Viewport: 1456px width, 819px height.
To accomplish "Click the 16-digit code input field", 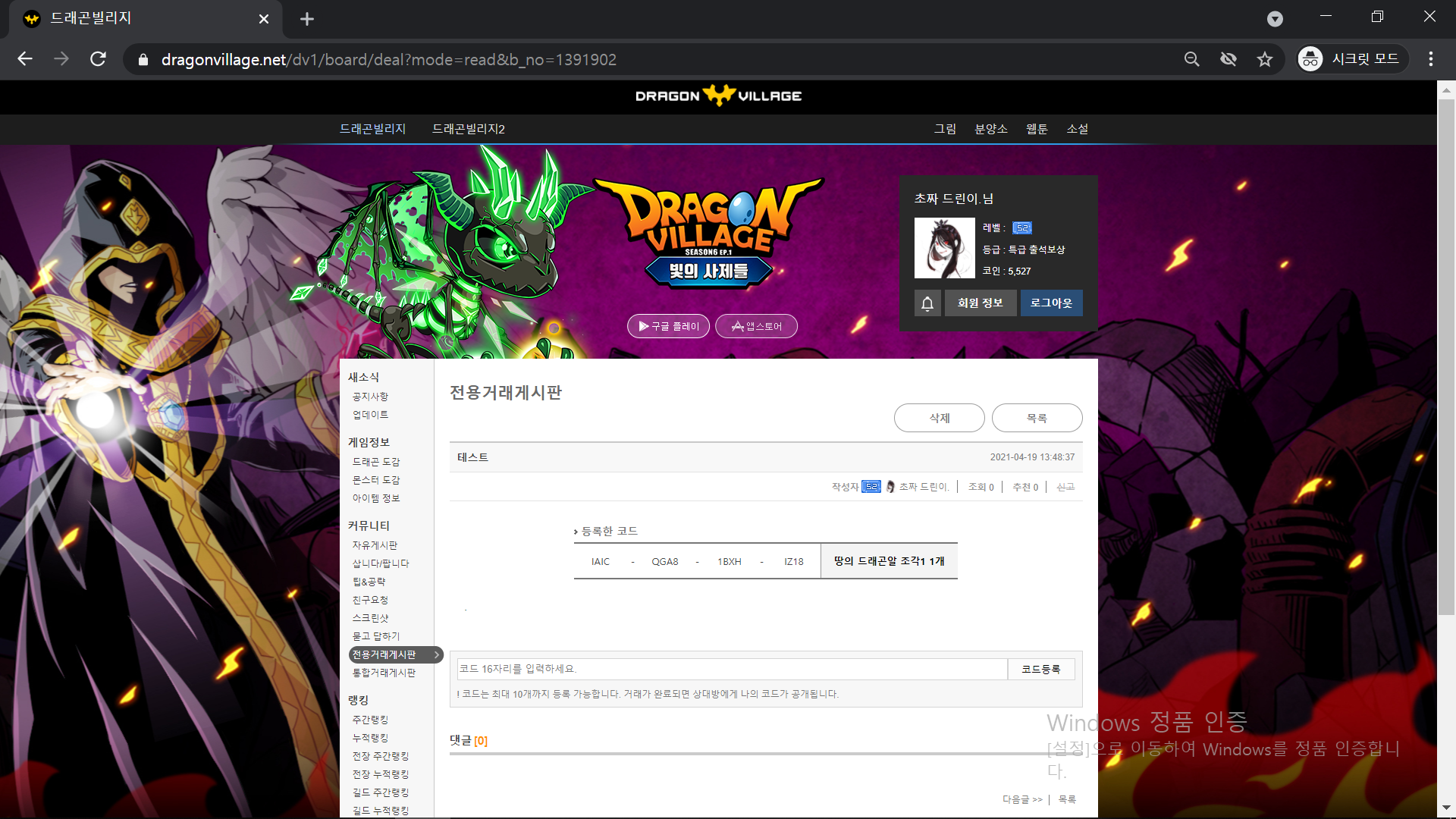I will click(732, 669).
